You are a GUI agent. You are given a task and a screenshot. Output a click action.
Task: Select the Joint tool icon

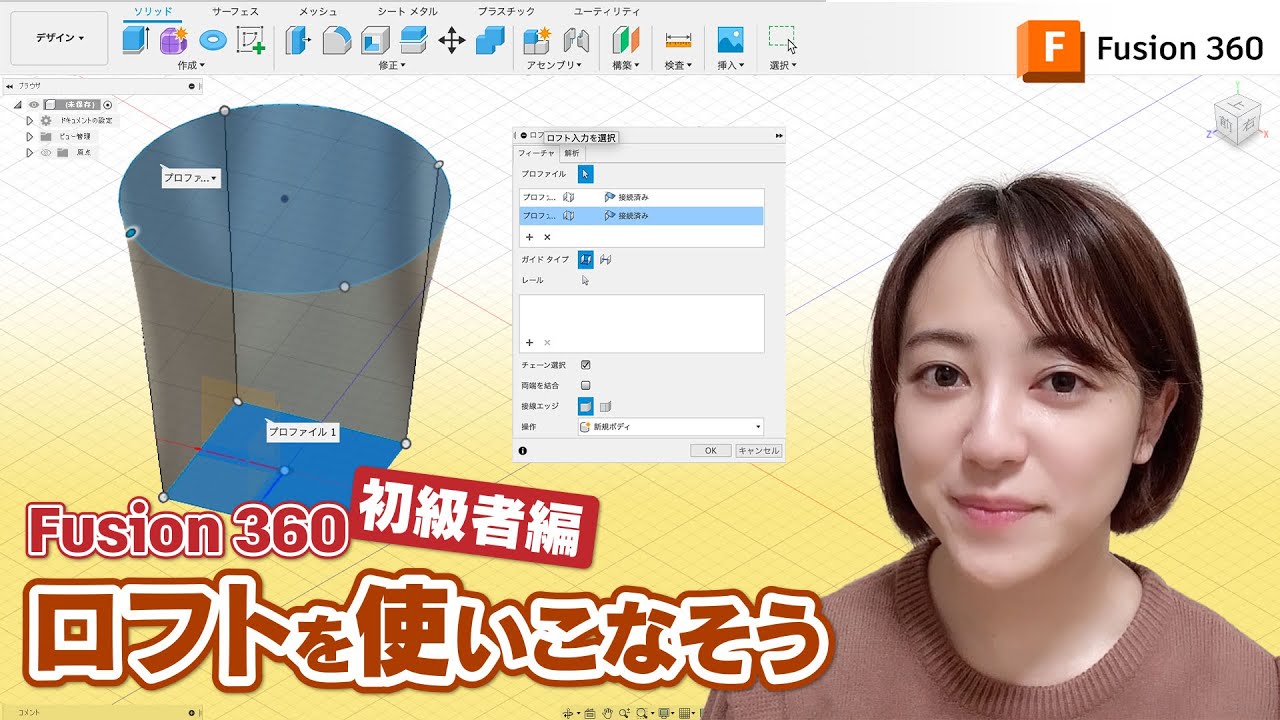pos(576,40)
